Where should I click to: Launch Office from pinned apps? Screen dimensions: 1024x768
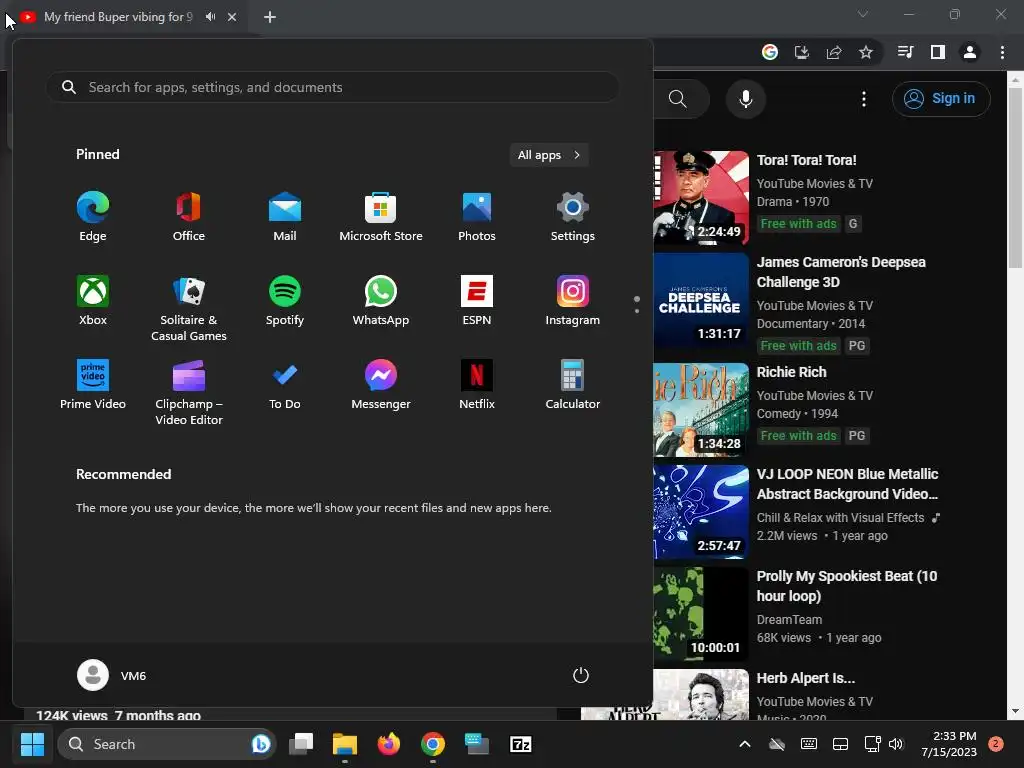tap(189, 216)
